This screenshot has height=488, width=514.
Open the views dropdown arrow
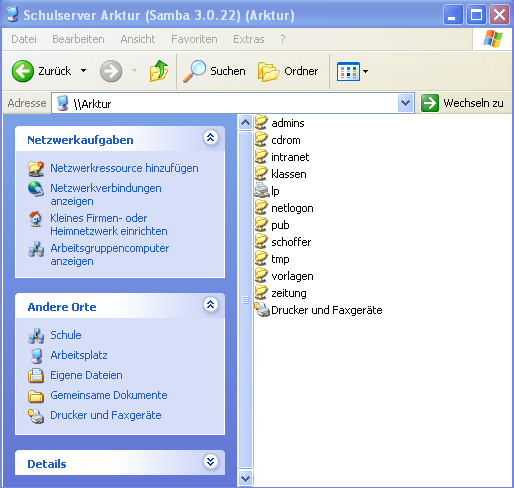coord(365,71)
